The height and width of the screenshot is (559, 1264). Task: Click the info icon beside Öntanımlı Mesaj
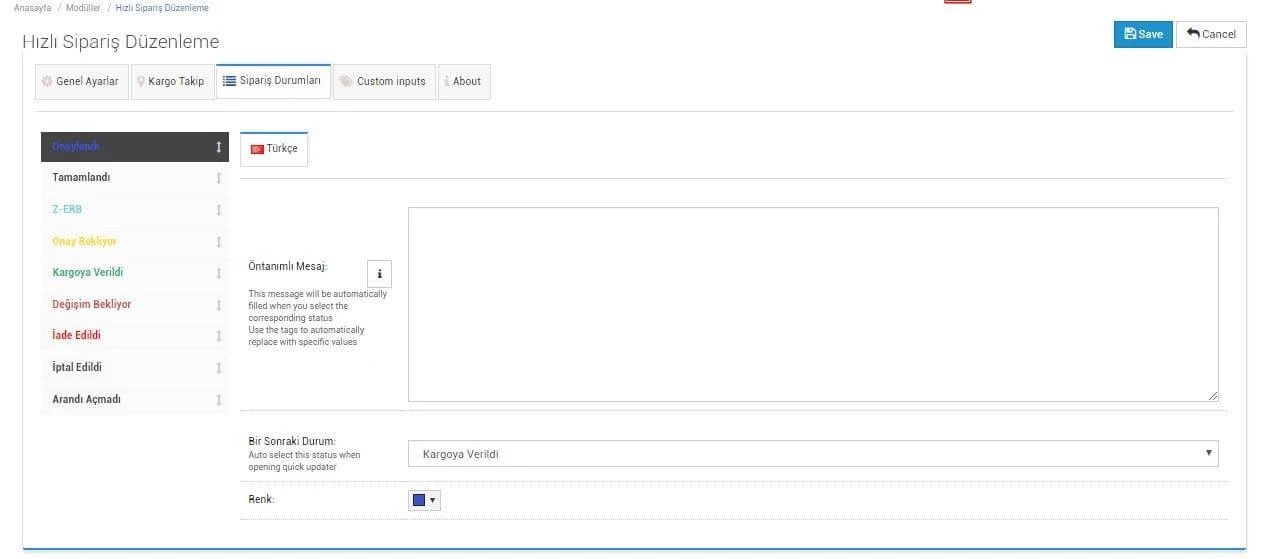[x=379, y=274]
